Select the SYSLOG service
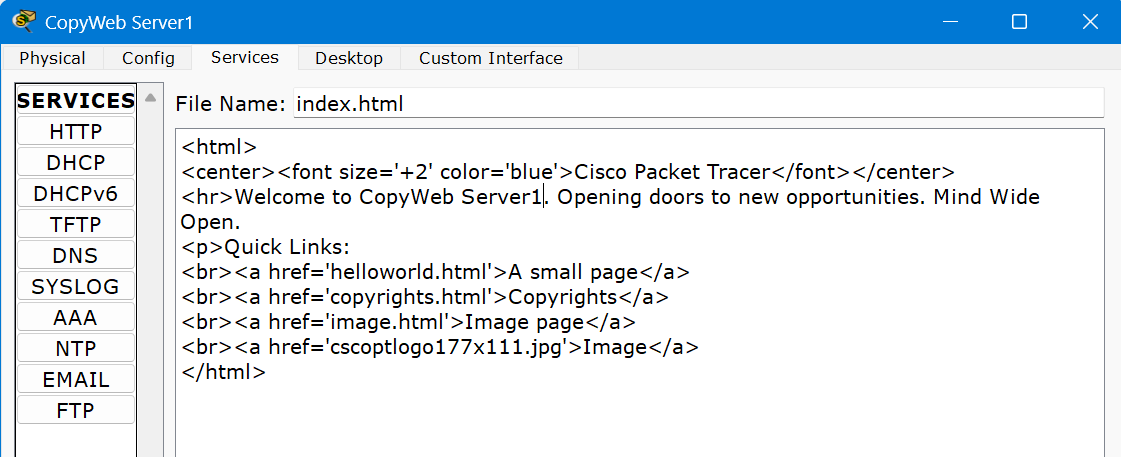This screenshot has width=1121, height=457. (x=76, y=286)
